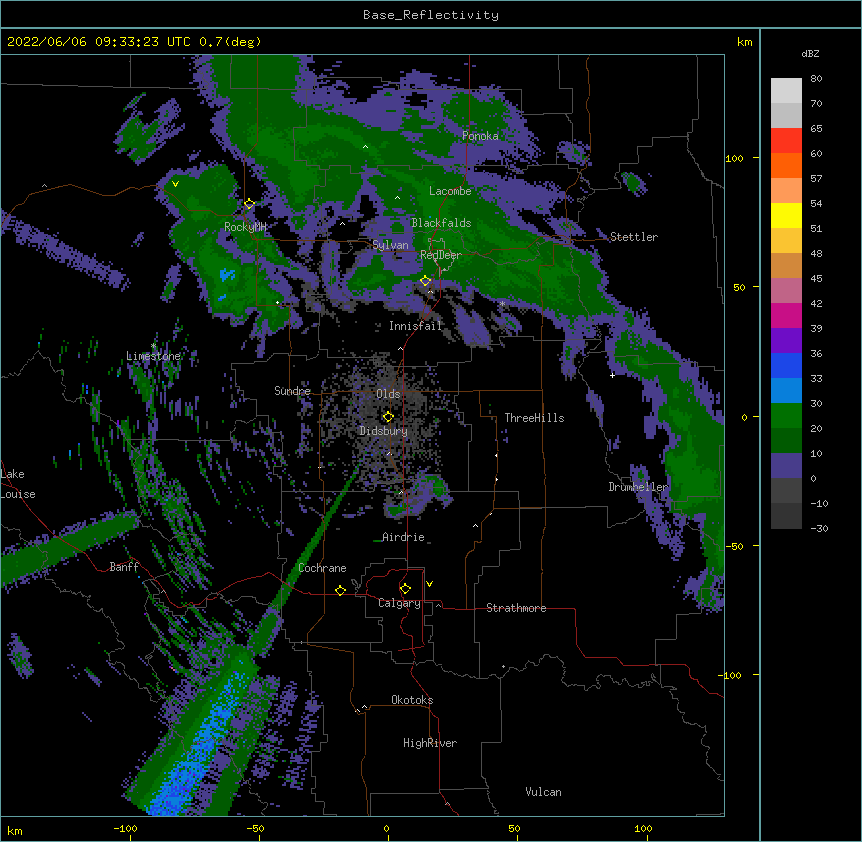This screenshot has width=862, height=842.
Task: Click the 0 tick label on the right axis
Action: [x=744, y=418]
